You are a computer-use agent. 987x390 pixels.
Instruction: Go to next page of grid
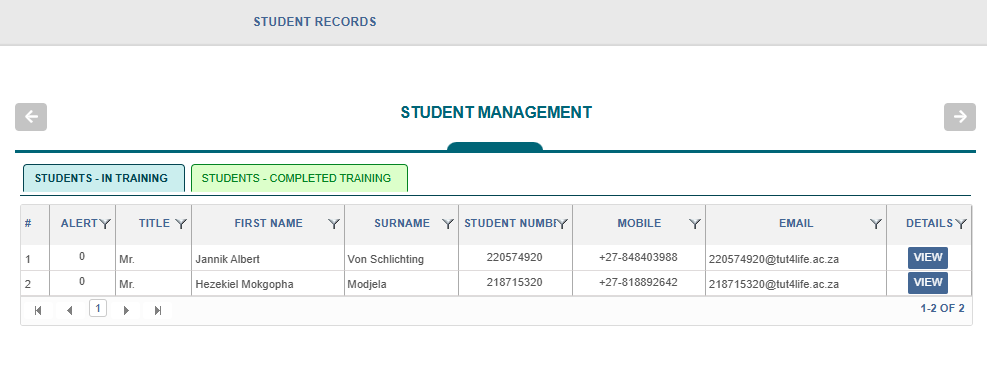[x=127, y=310]
